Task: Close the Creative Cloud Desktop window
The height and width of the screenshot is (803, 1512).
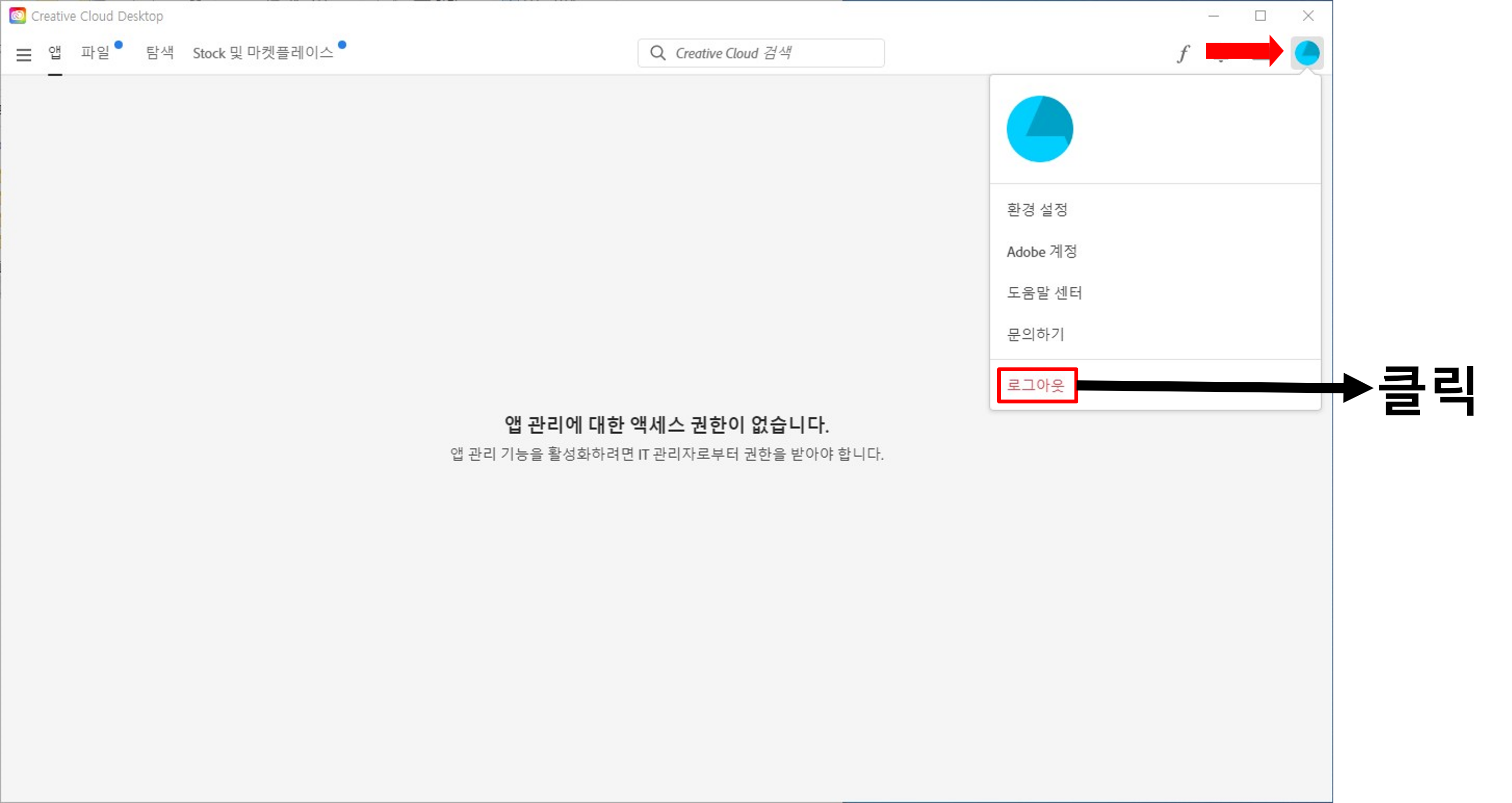Action: click(x=1308, y=16)
